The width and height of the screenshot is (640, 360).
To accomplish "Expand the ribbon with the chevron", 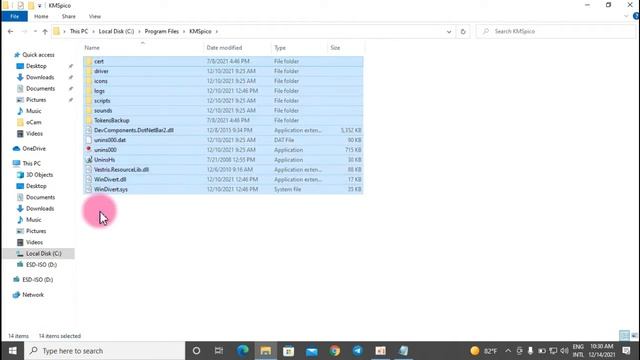I will tap(626, 16).
